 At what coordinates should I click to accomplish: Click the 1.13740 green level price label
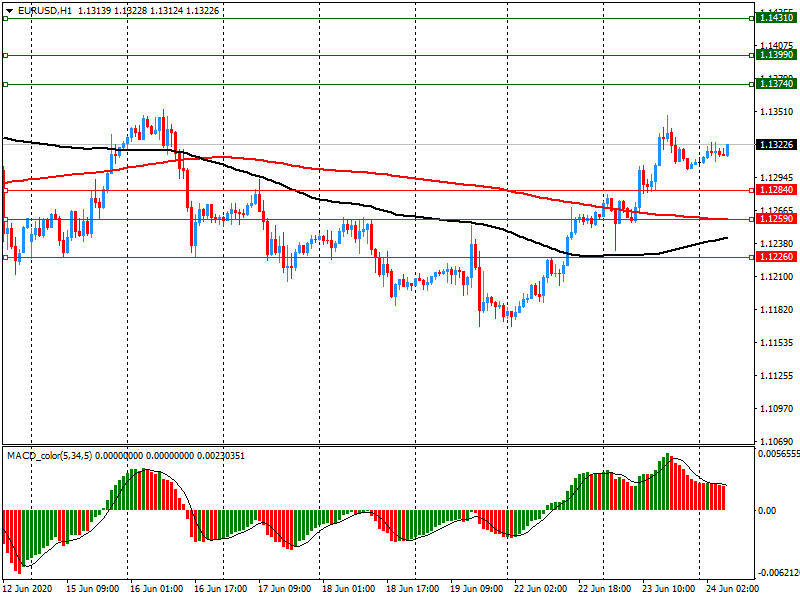(776, 84)
